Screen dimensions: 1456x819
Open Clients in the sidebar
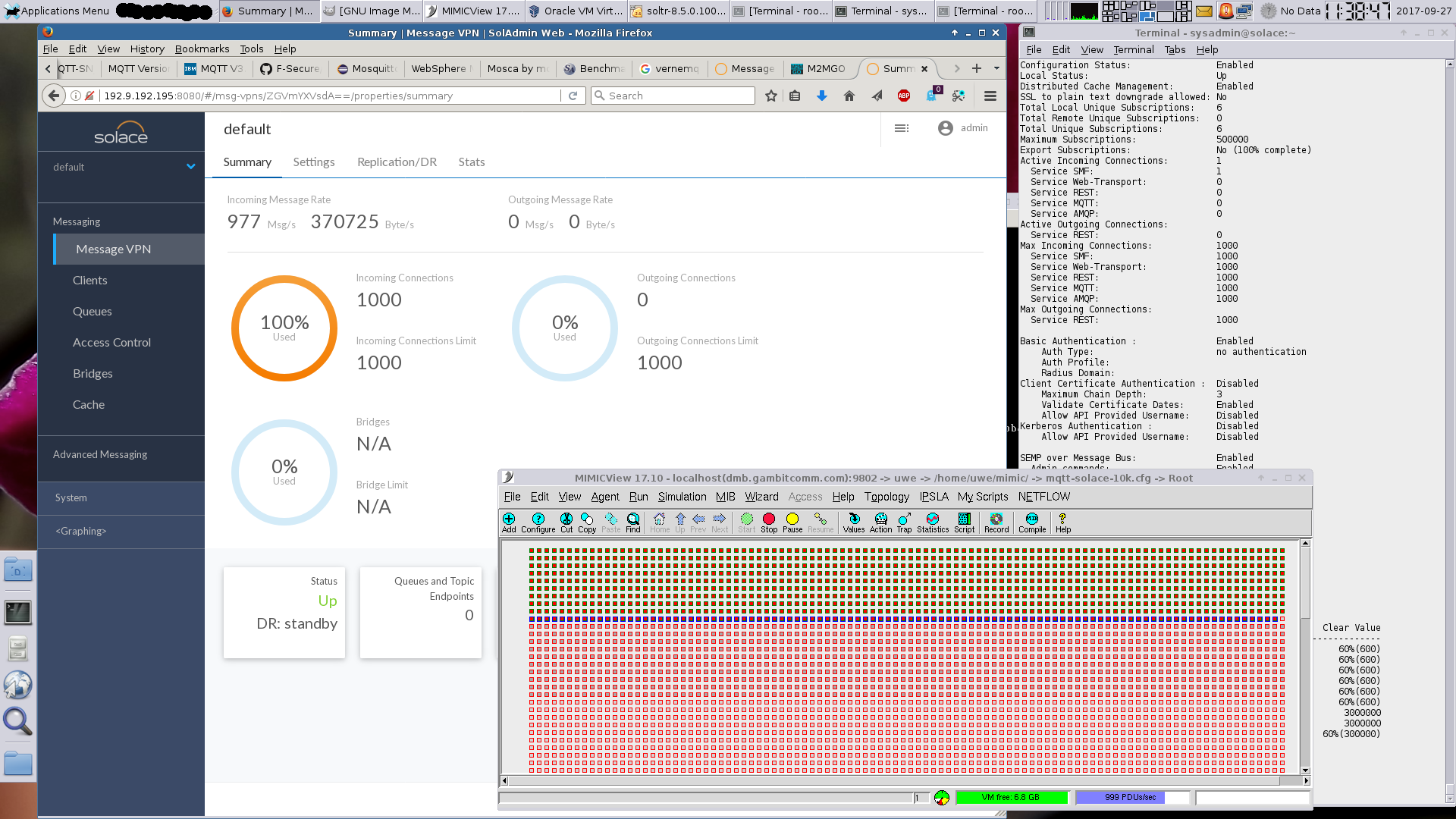[90, 281]
